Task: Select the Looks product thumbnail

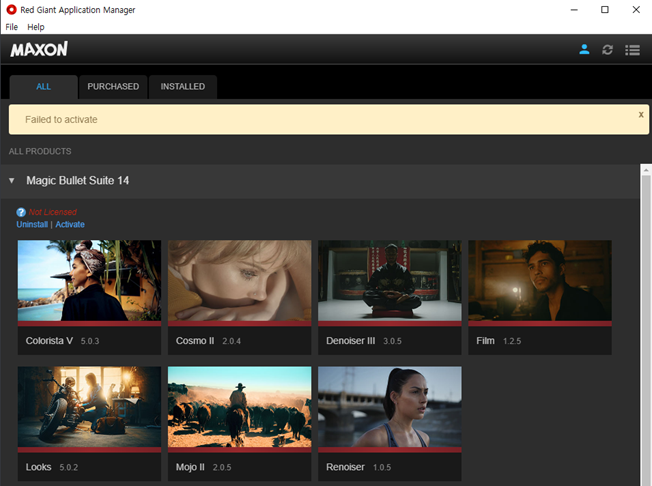Action: [89, 407]
